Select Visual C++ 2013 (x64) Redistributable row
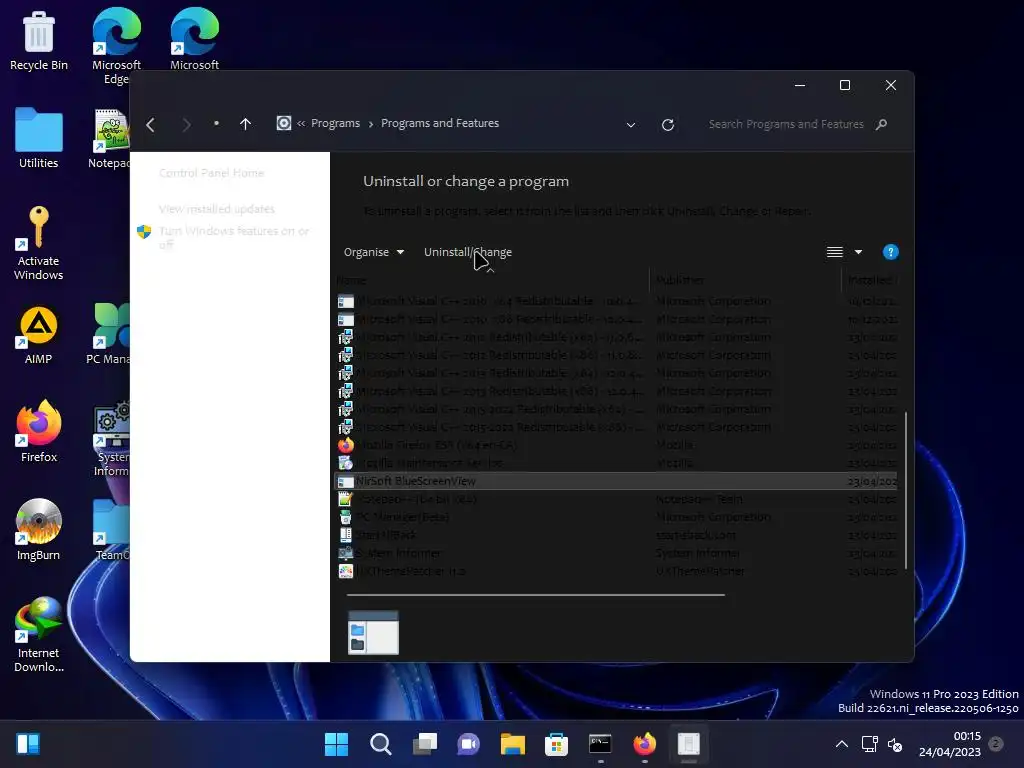This screenshot has width=1024, height=768. (616, 373)
